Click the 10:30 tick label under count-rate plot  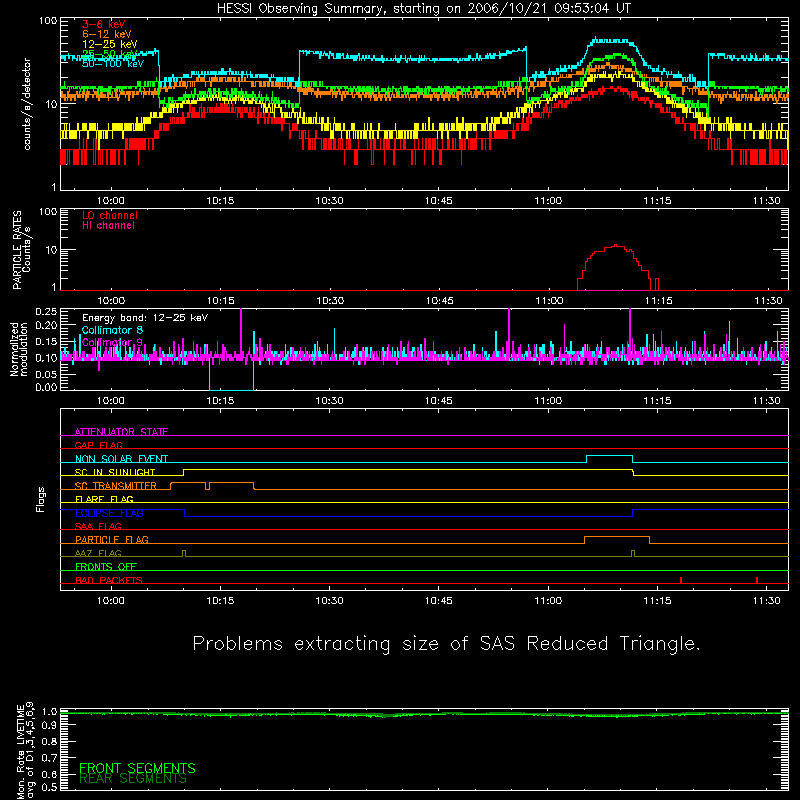[x=329, y=201]
